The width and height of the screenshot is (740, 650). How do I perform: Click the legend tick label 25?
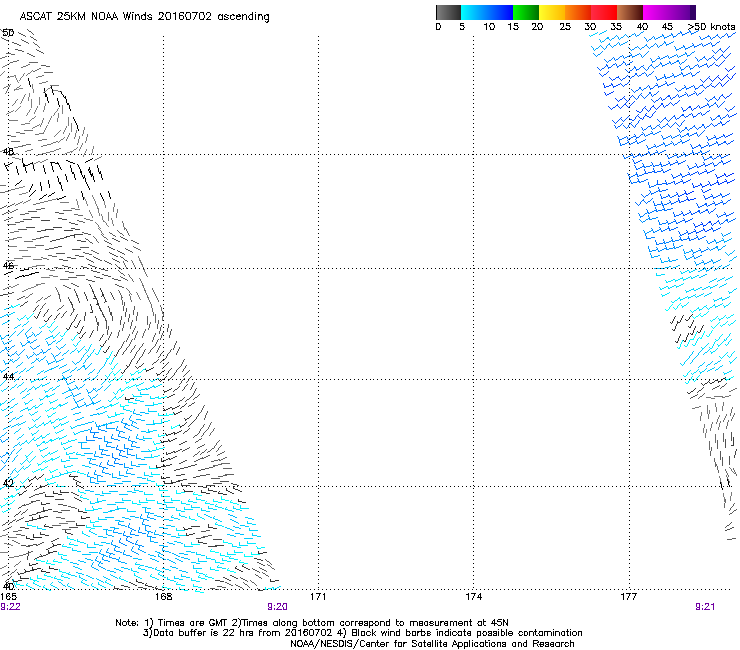(x=565, y=27)
